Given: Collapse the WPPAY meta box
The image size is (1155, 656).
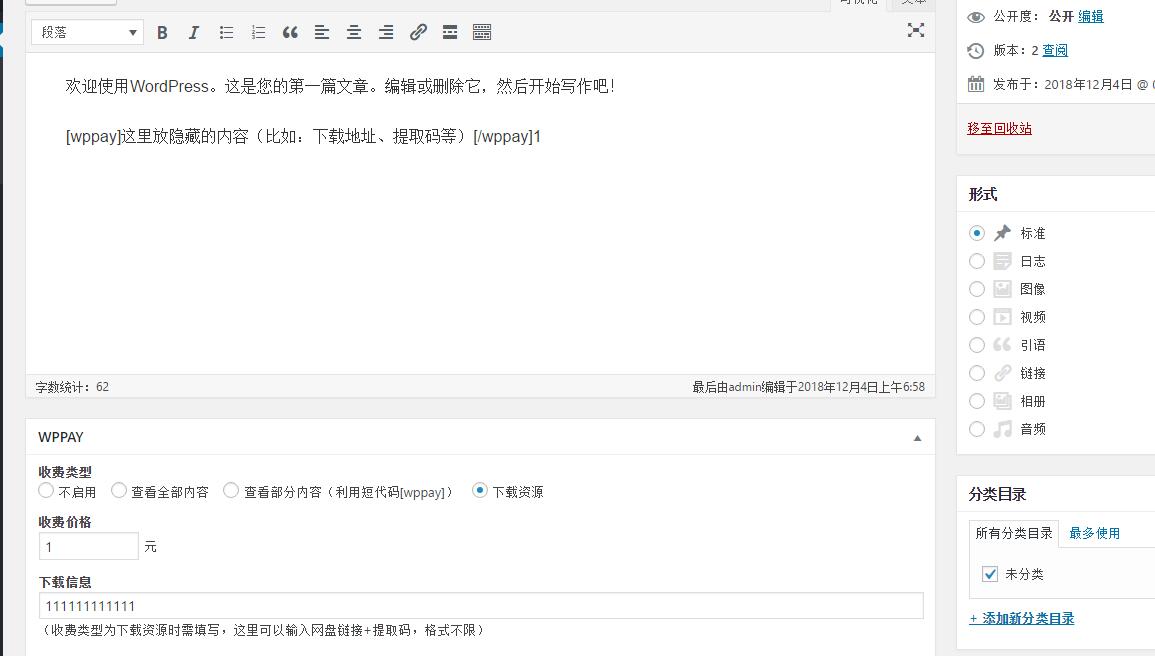Looking at the screenshot, I should tap(917, 438).
